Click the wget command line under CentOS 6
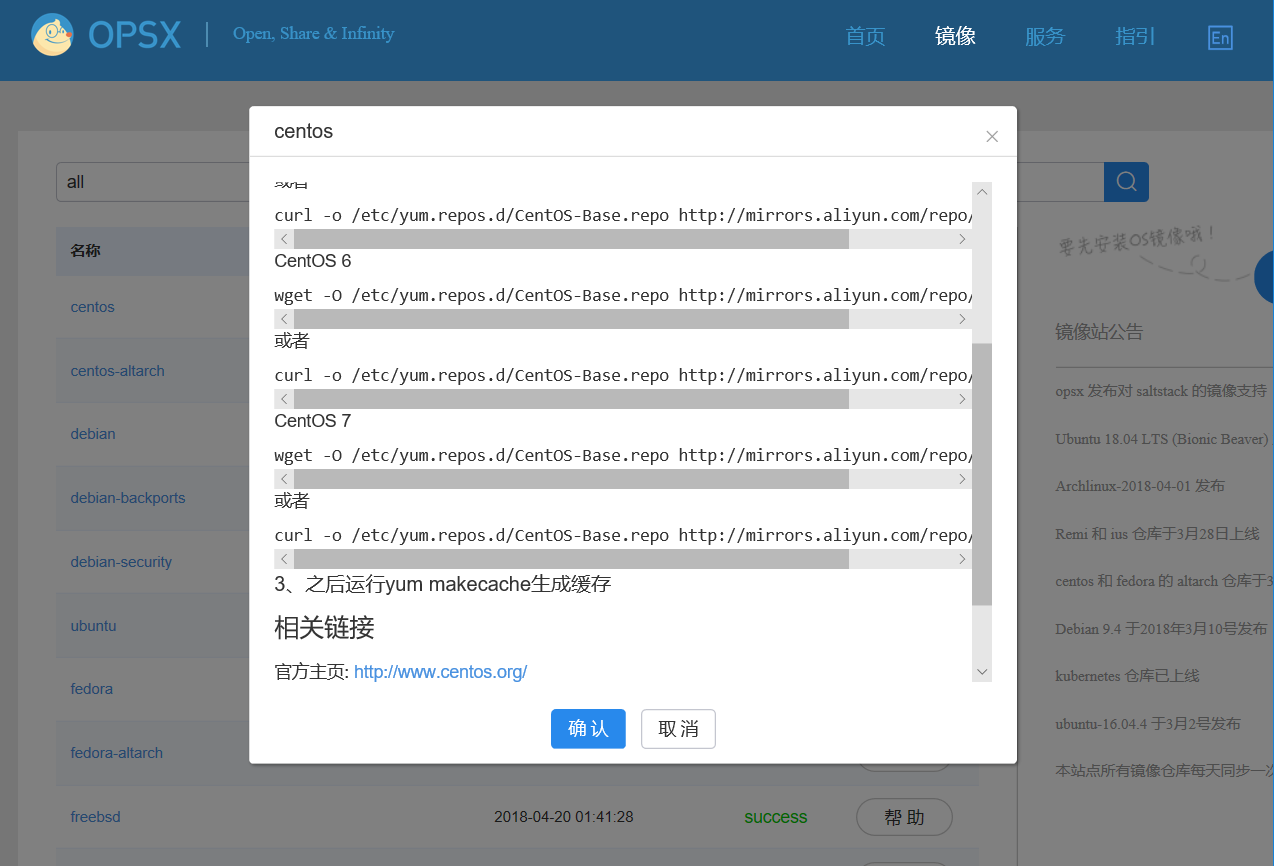 click(x=623, y=295)
